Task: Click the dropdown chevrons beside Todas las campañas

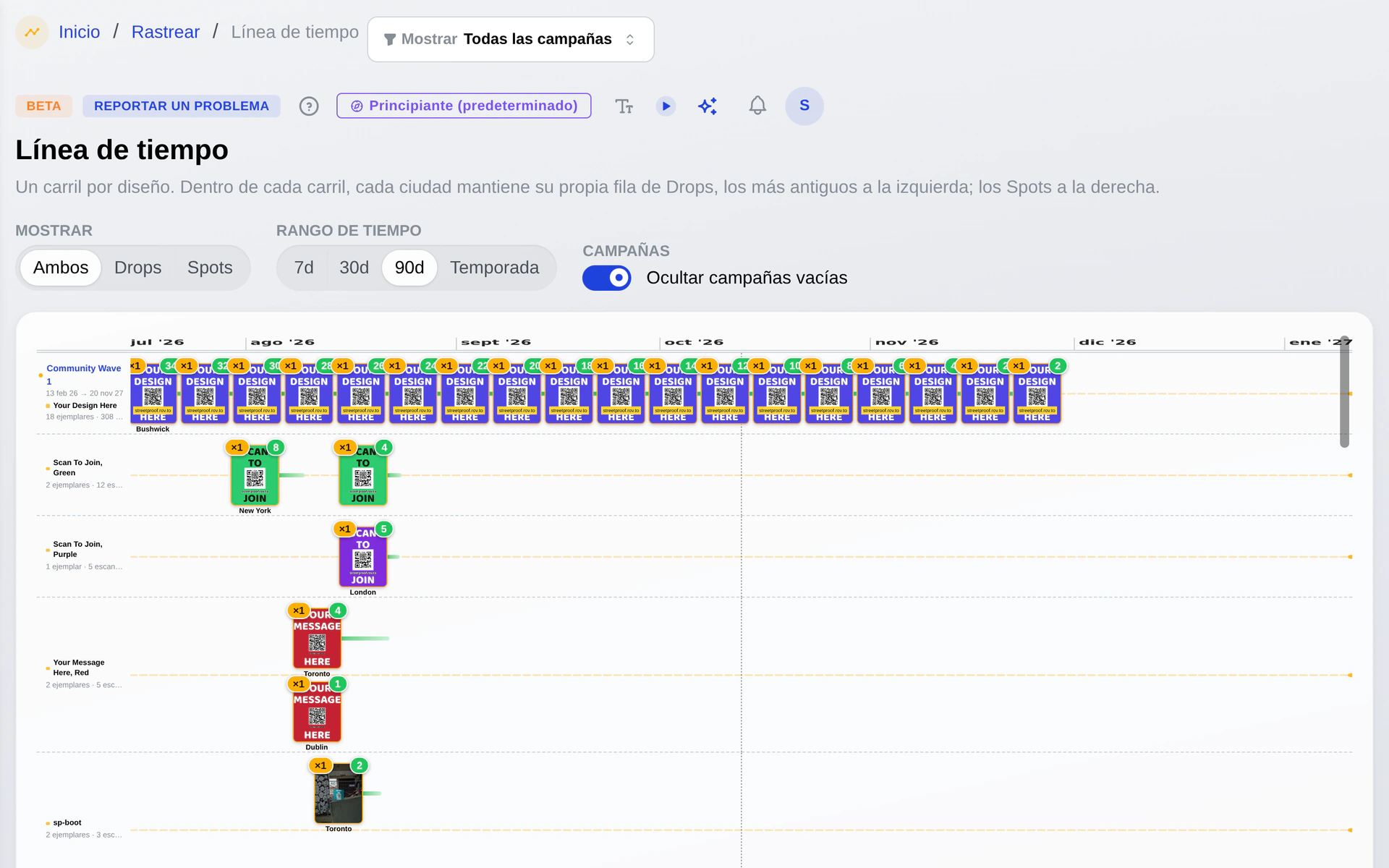Action: [630, 39]
